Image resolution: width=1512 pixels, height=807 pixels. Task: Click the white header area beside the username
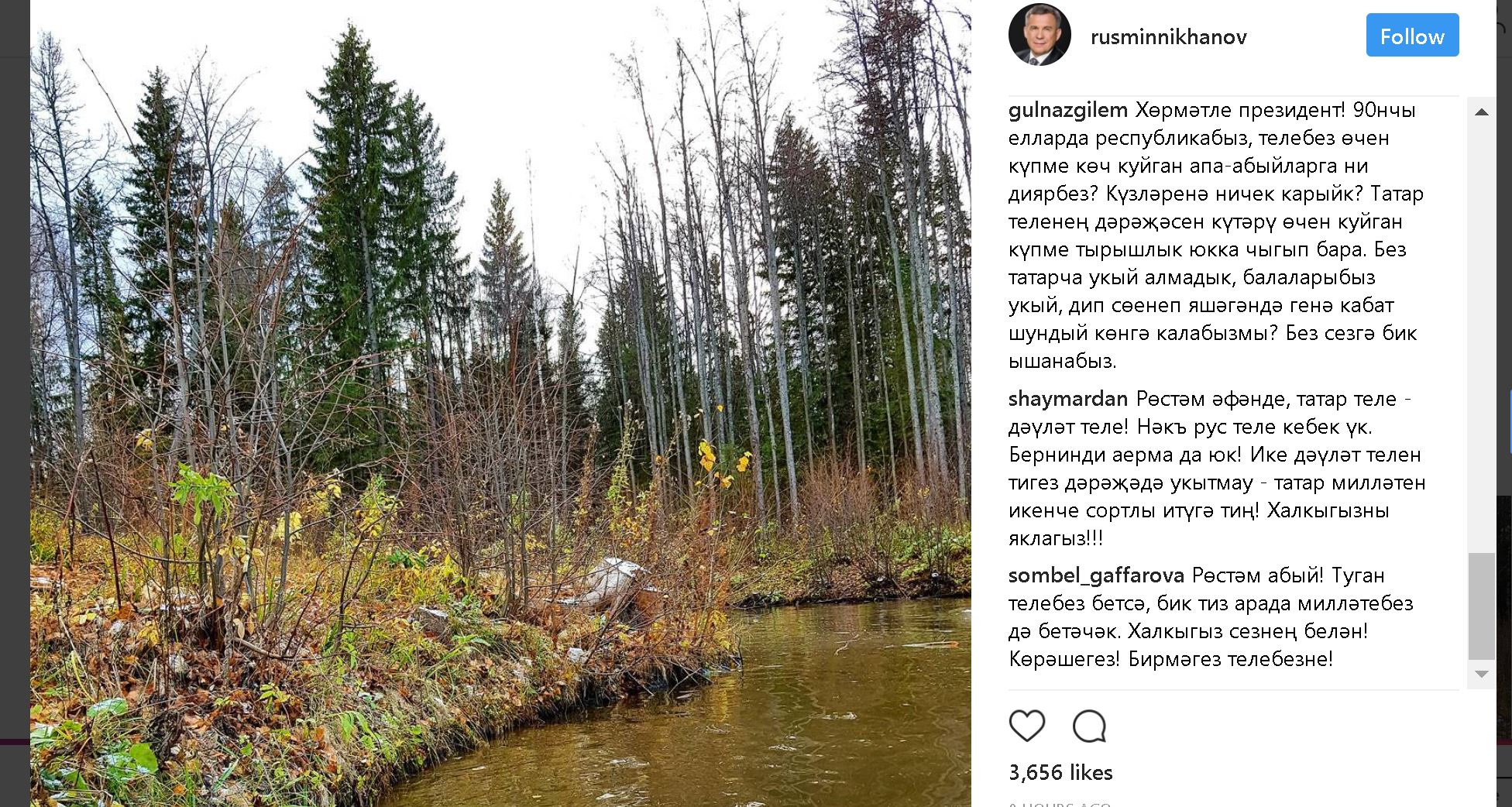point(1309,37)
